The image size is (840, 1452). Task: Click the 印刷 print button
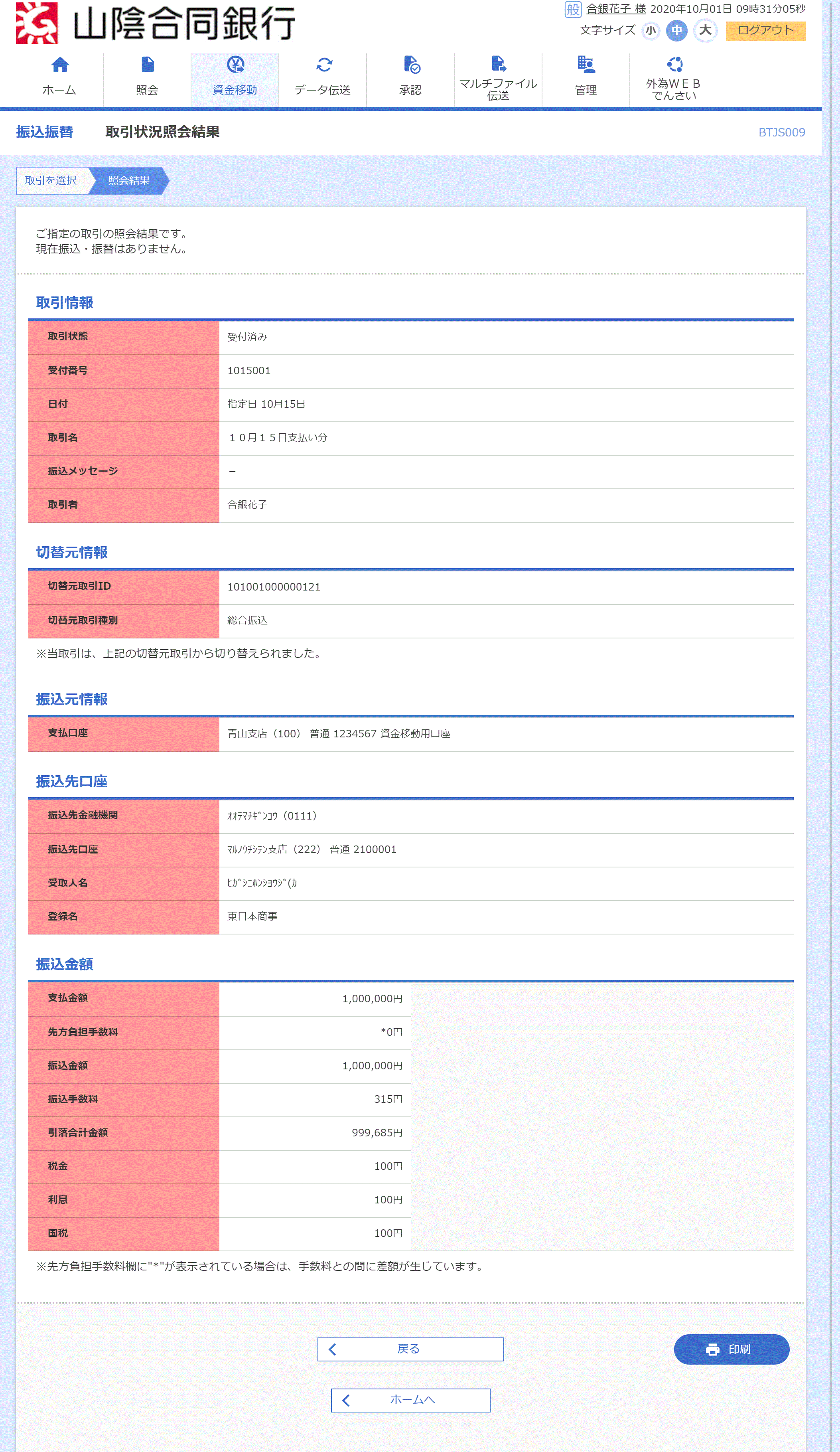pyautogui.click(x=731, y=1349)
